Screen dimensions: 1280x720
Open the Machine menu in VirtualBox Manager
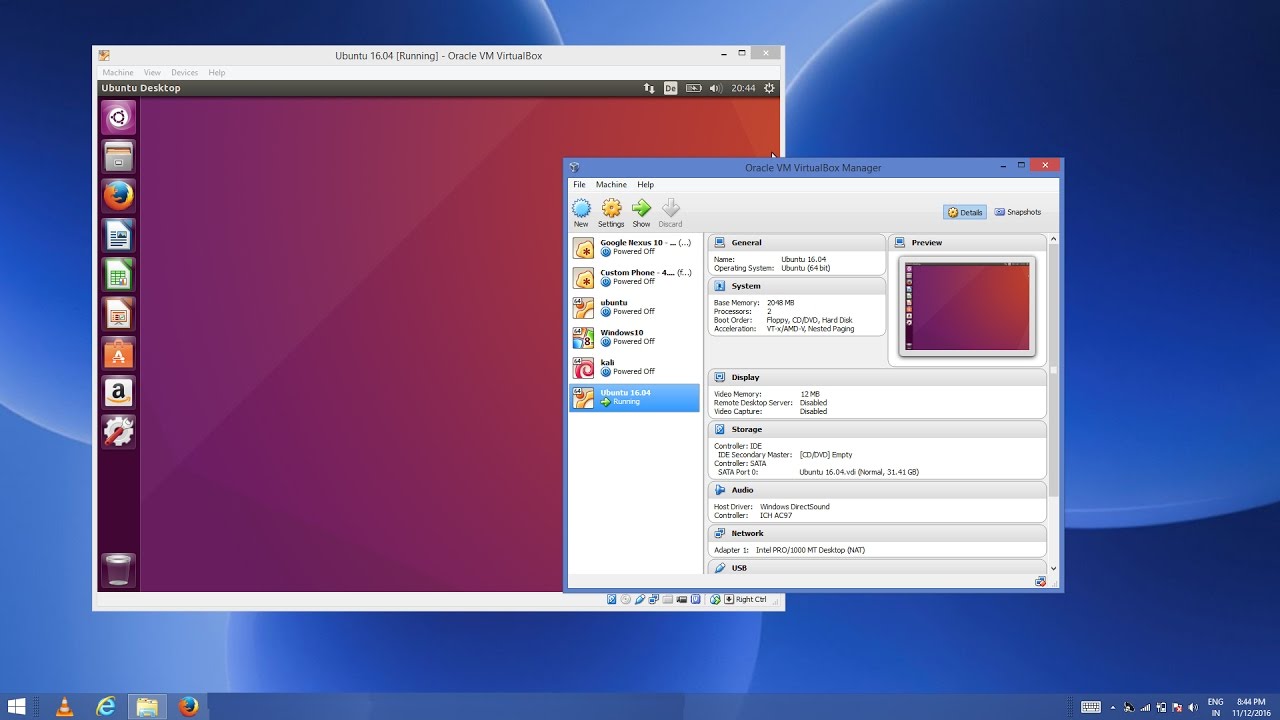[x=611, y=185]
